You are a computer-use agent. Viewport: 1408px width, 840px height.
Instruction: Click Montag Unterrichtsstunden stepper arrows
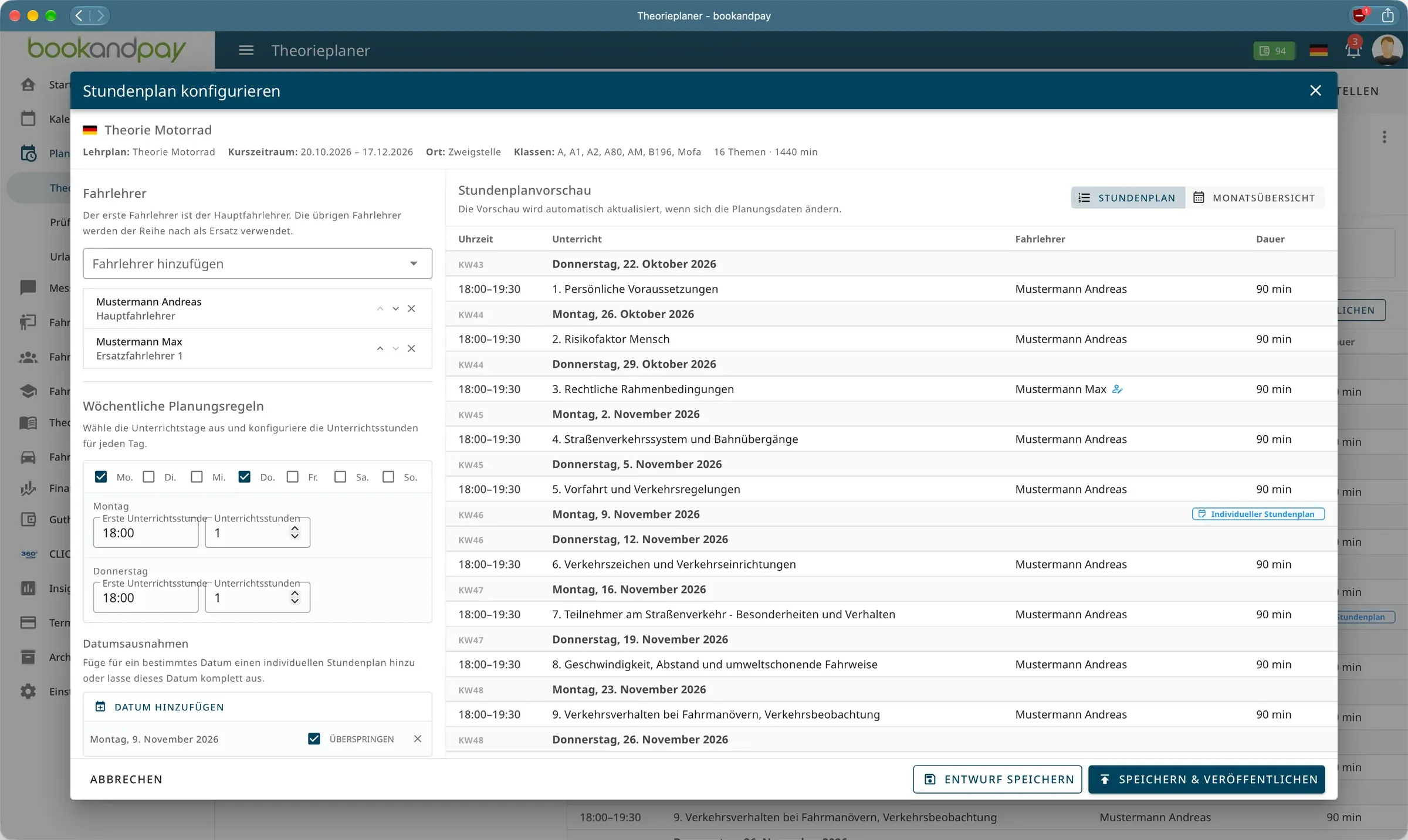(295, 532)
